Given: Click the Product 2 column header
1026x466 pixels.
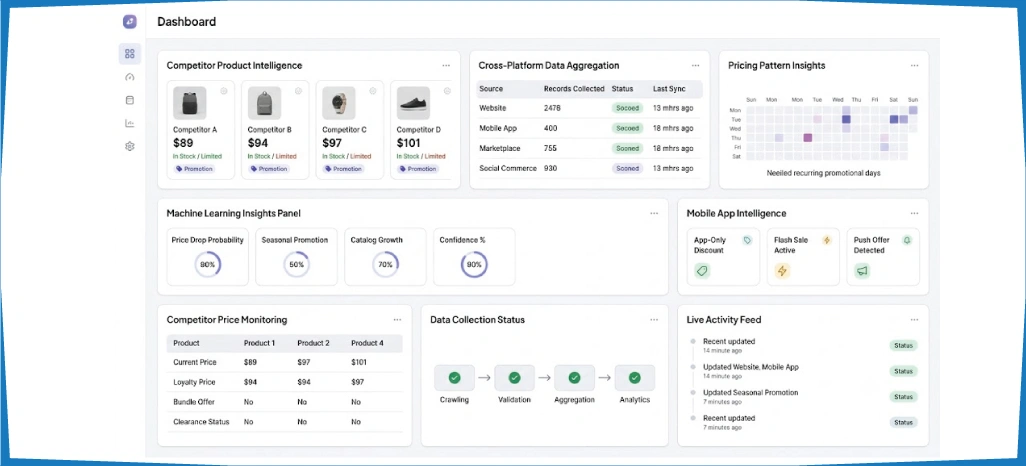Looking at the screenshot, I should (313, 343).
